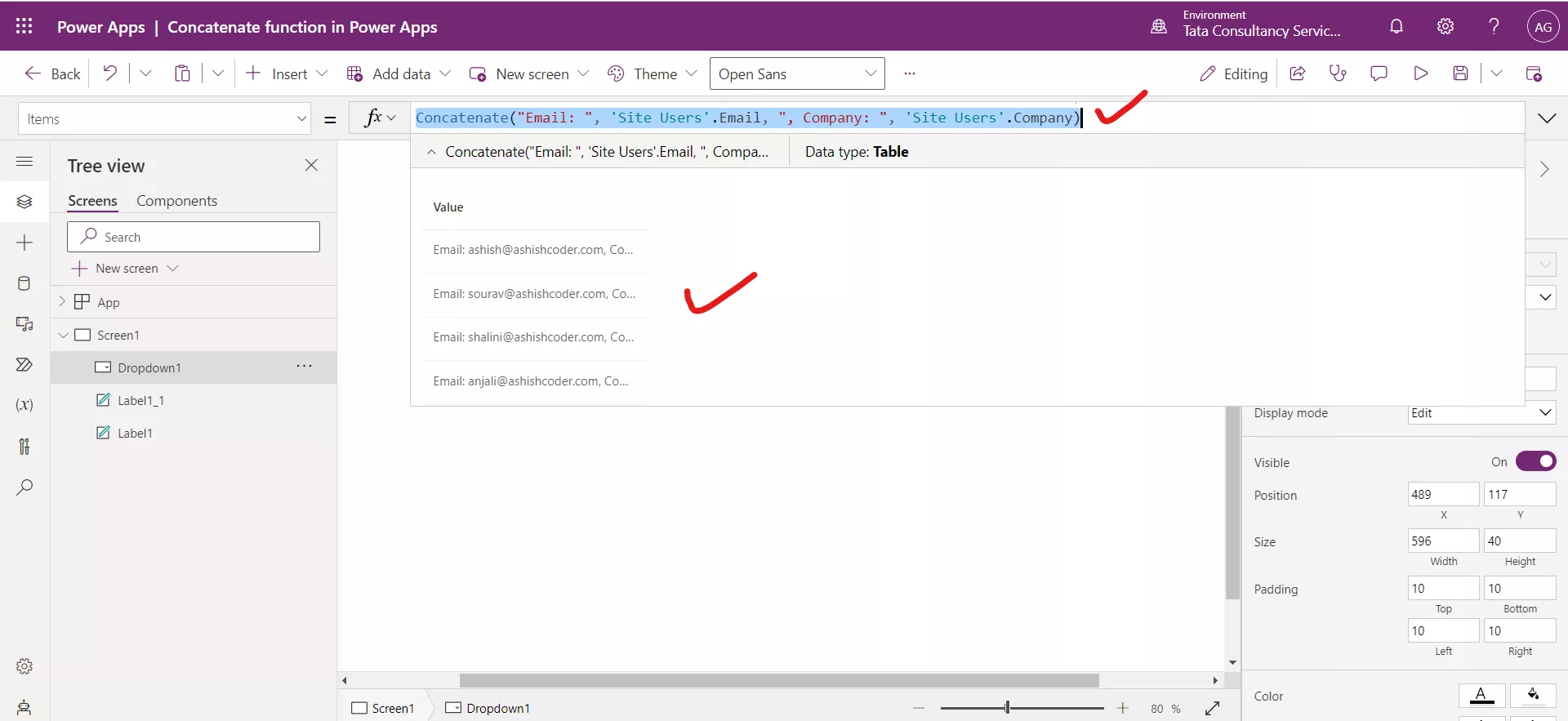Viewport: 1568px width, 721px height.
Task: Open fx formula options dropdown
Action: [391, 118]
